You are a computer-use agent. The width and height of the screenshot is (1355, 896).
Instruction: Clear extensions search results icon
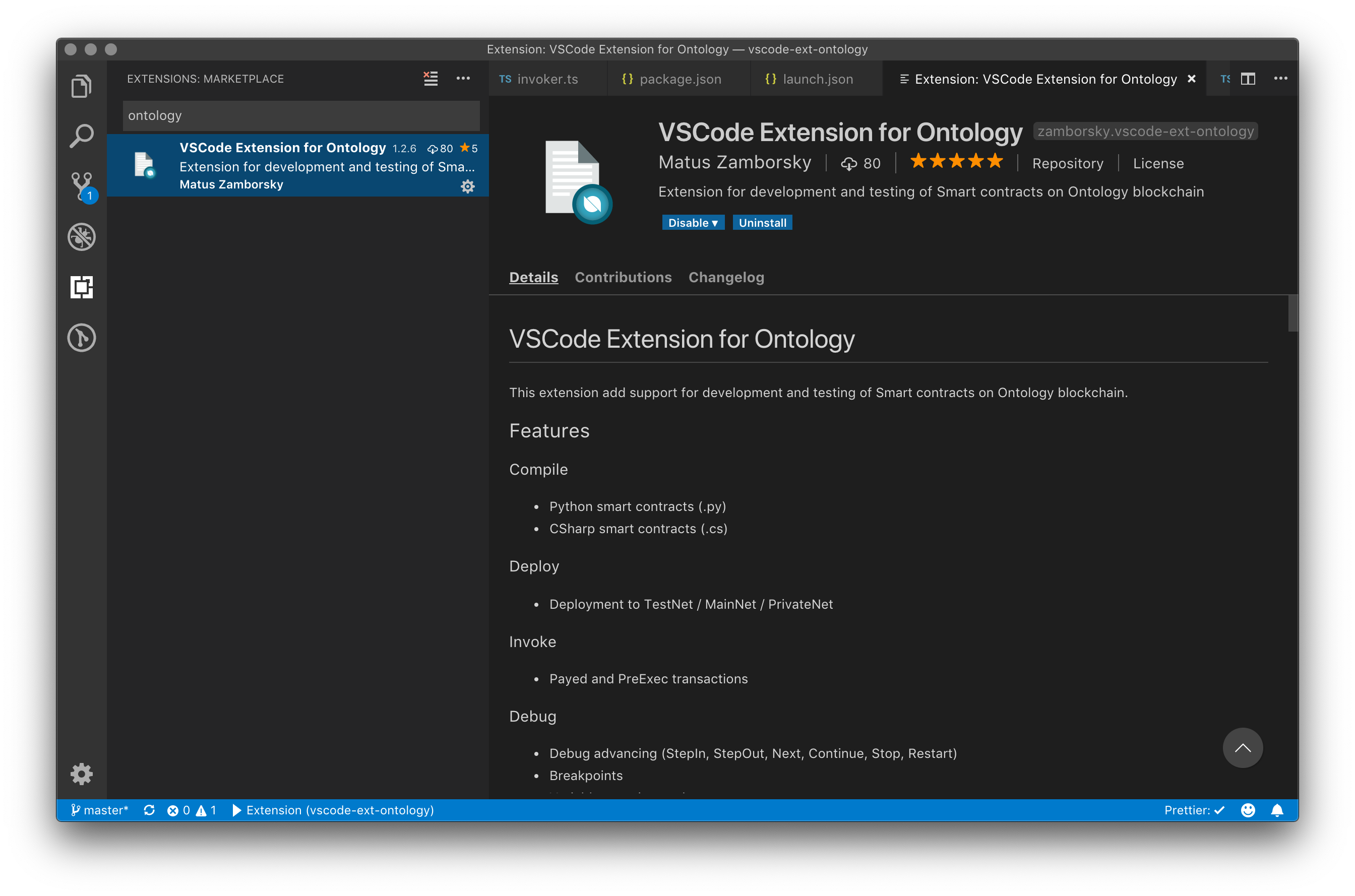point(430,78)
